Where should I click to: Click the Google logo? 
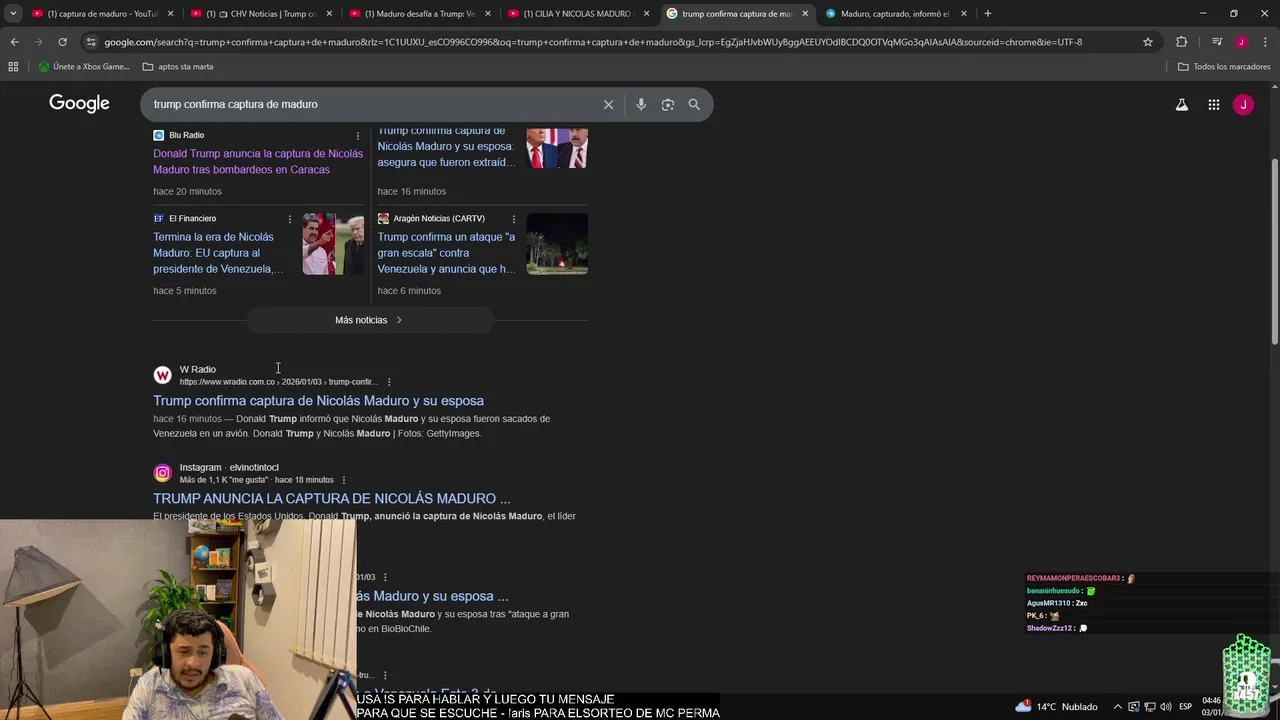(x=79, y=104)
